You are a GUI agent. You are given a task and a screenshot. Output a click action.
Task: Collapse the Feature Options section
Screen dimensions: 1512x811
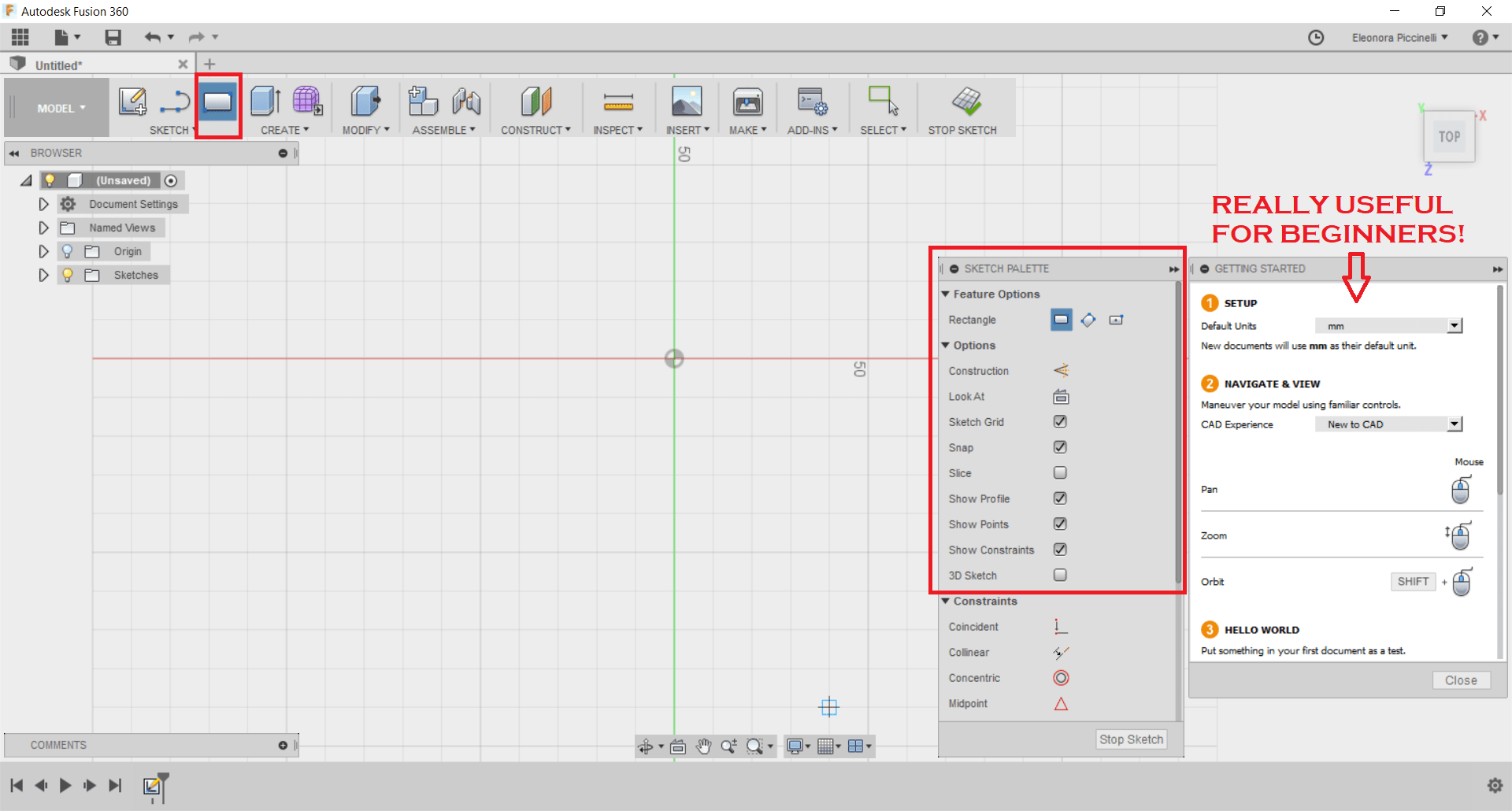(946, 294)
